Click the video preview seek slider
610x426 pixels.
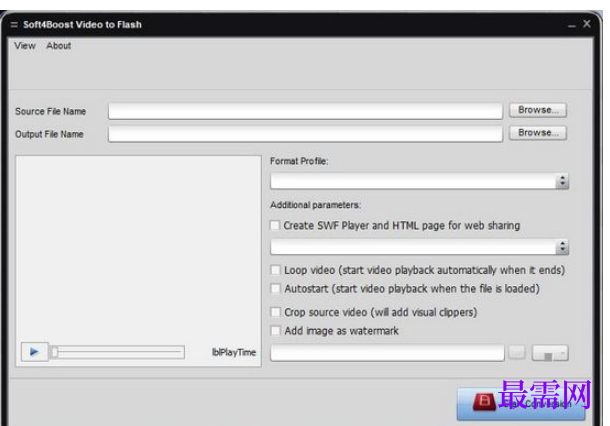tap(117, 352)
